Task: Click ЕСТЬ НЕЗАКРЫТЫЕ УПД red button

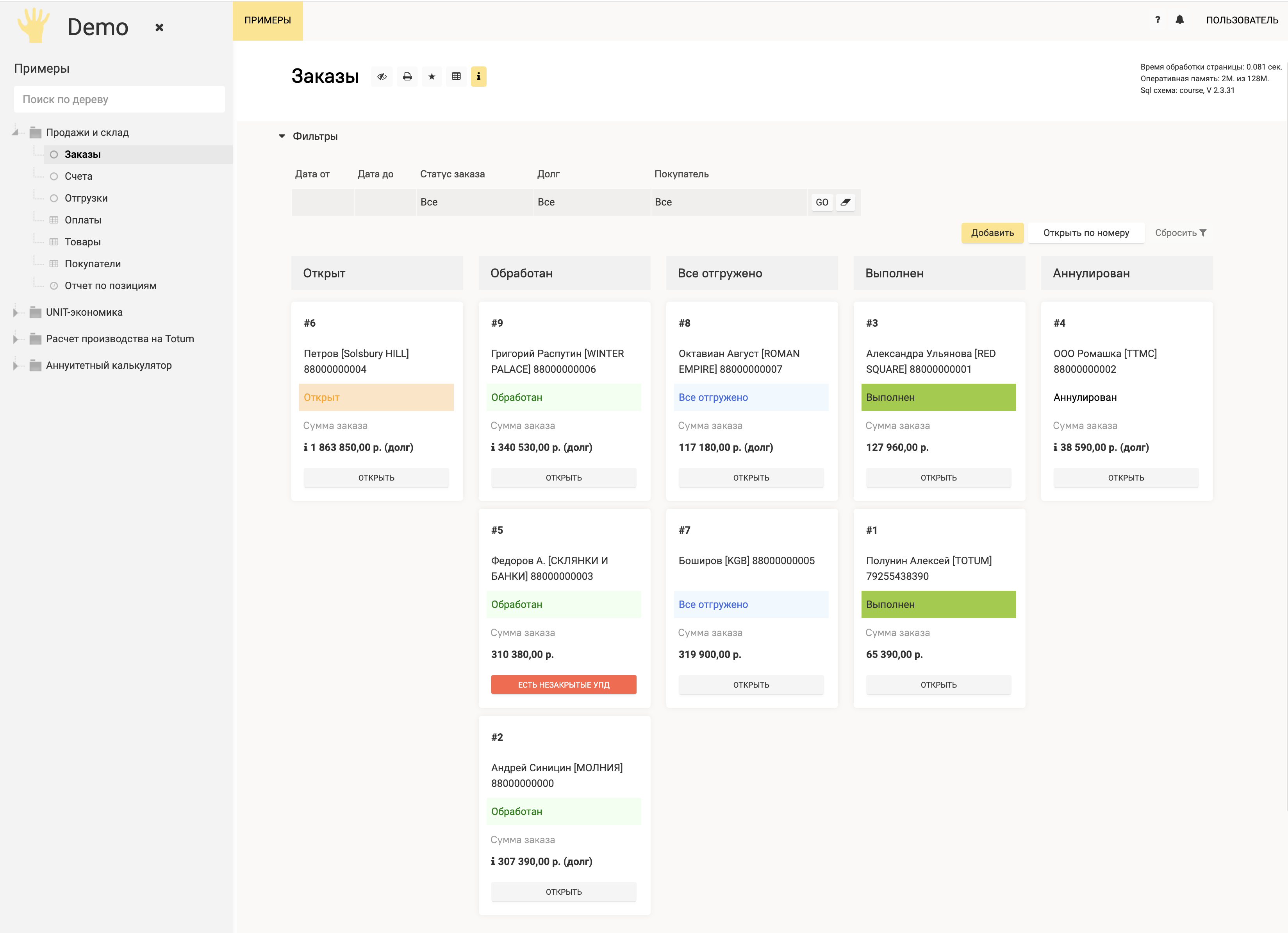Action: [x=564, y=685]
